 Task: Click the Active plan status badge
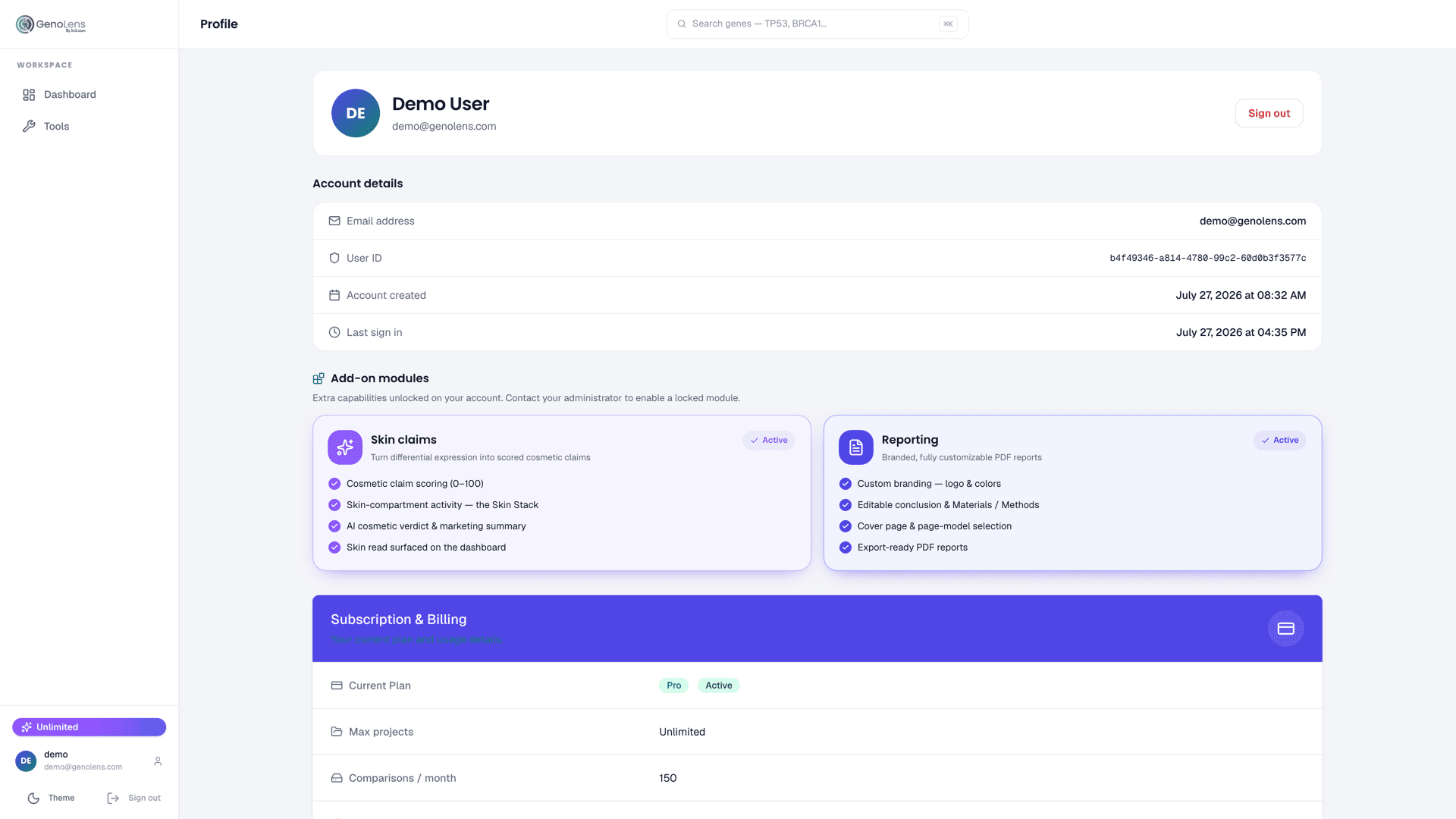tap(718, 686)
